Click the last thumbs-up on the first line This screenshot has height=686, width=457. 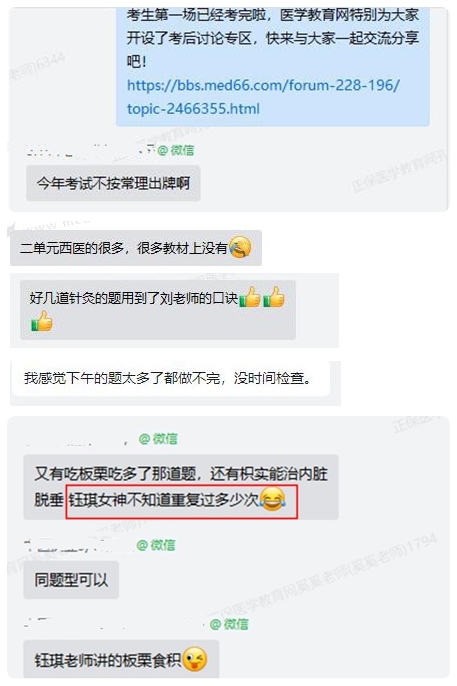point(274,297)
